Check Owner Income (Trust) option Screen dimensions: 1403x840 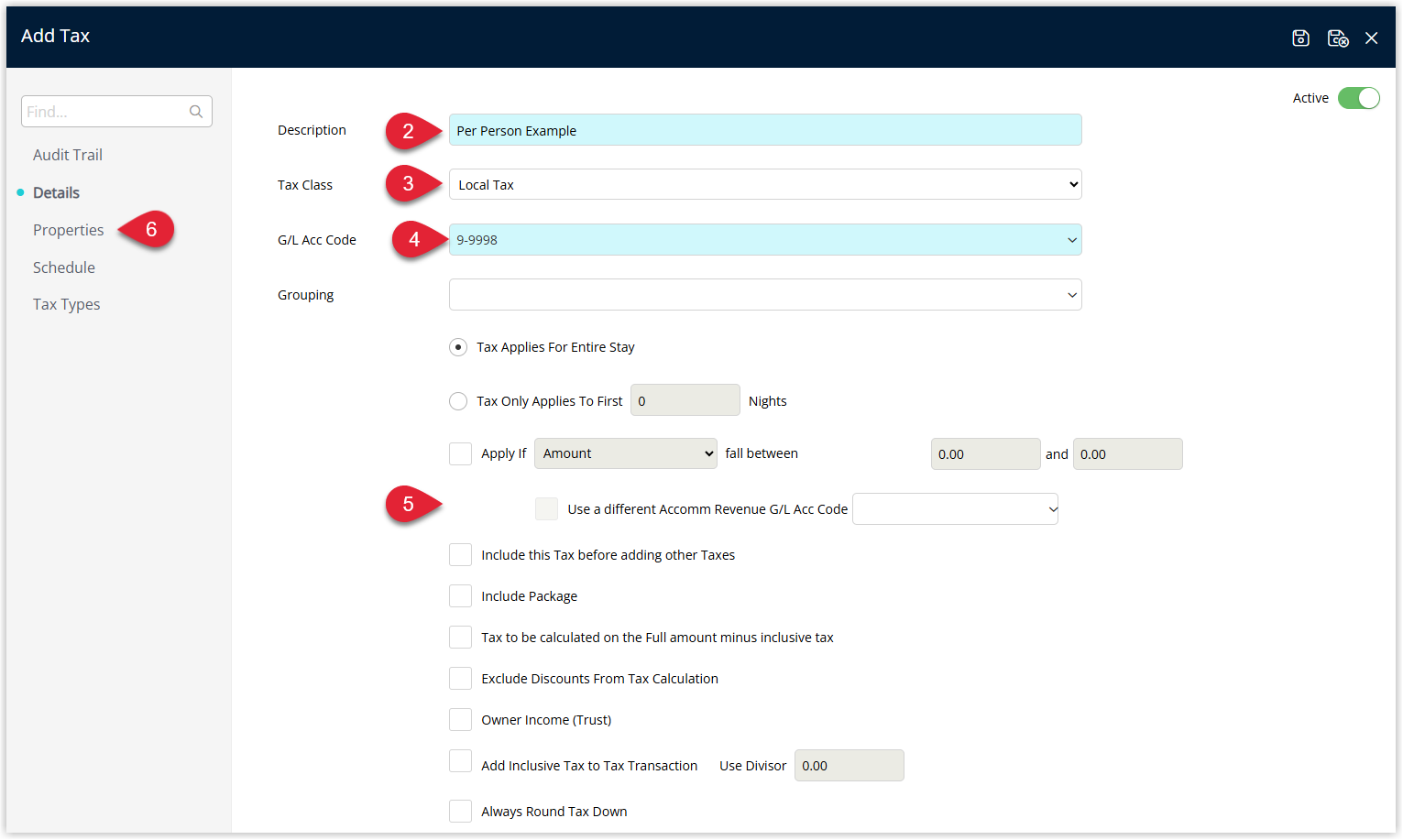(x=460, y=719)
